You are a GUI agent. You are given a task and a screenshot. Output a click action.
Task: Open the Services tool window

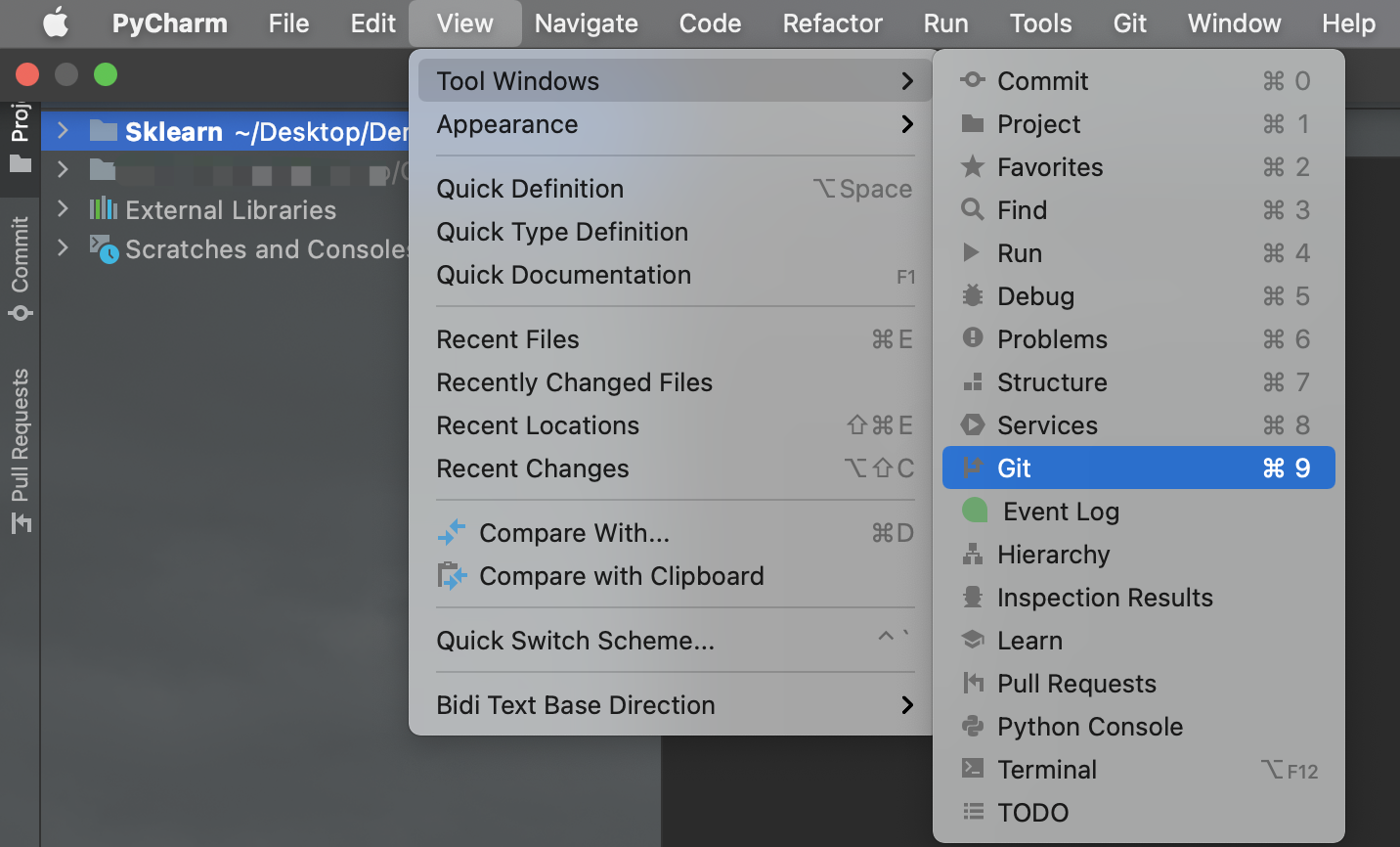click(1048, 424)
